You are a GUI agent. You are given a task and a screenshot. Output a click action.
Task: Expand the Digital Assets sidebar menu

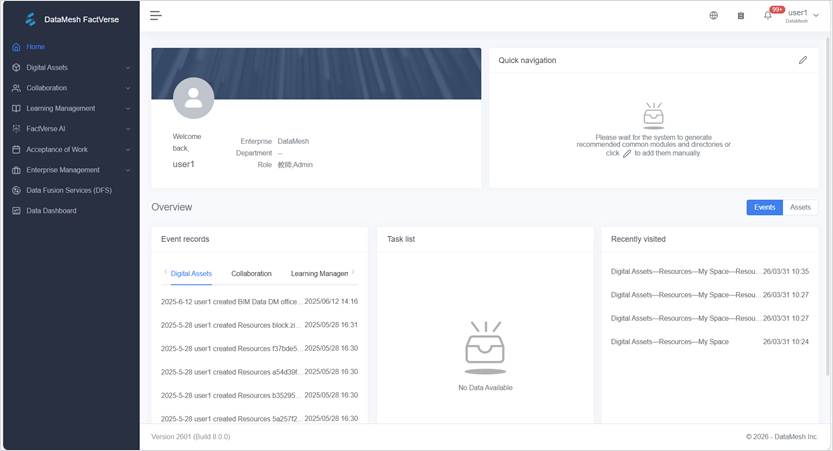point(70,68)
